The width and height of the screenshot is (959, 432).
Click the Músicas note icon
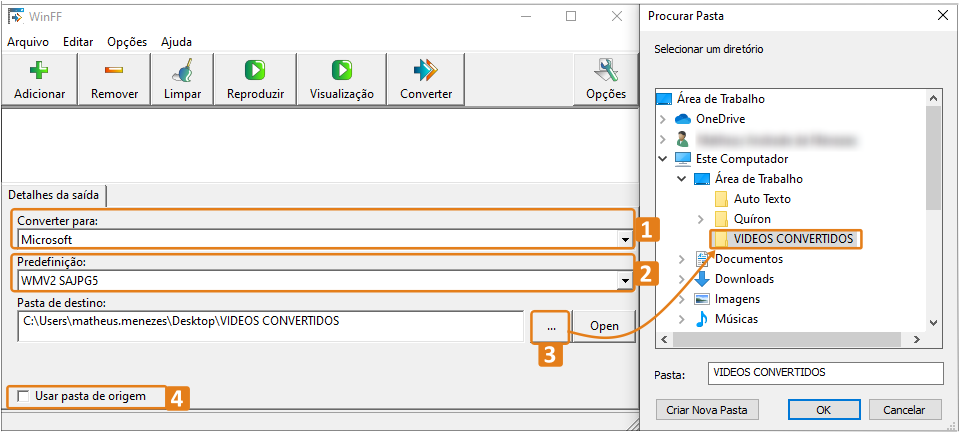click(x=702, y=319)
